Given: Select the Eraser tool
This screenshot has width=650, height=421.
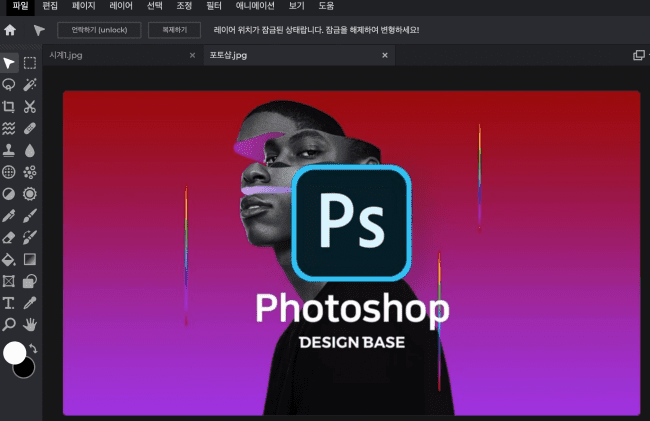Looking at the screenshot, I should click(9, 237).
